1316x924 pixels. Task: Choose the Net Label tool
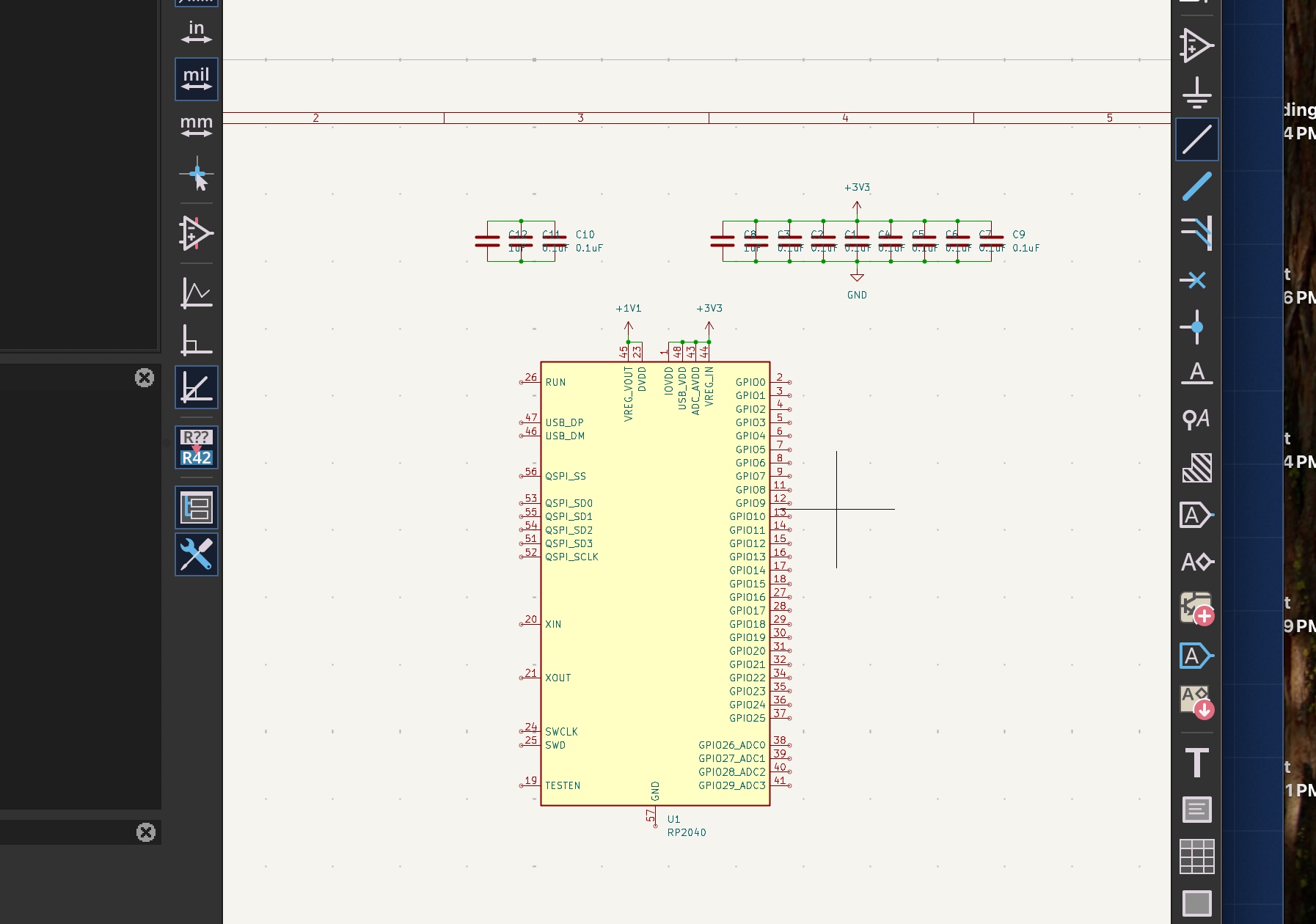pyautogui.click(x=1196, y=374)
